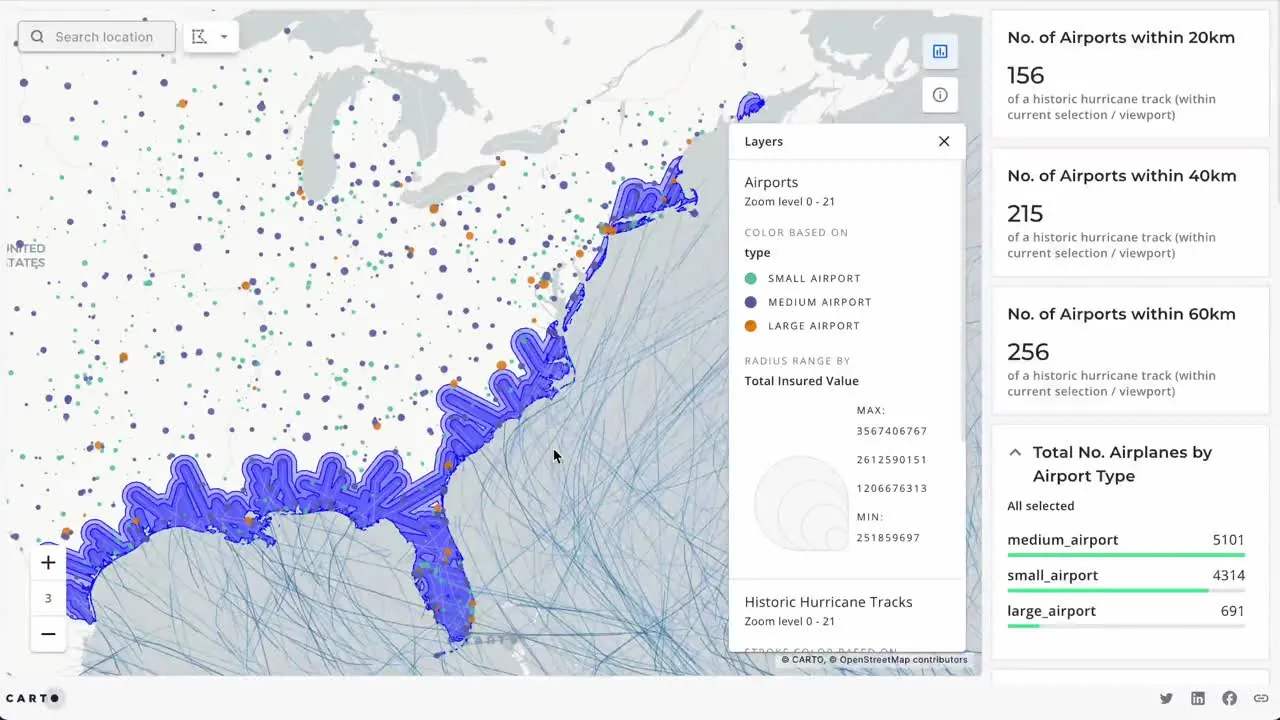Open the selection tool dropdown arrow
This screenshot has width=1280, height=720.
tap(224, 37)
